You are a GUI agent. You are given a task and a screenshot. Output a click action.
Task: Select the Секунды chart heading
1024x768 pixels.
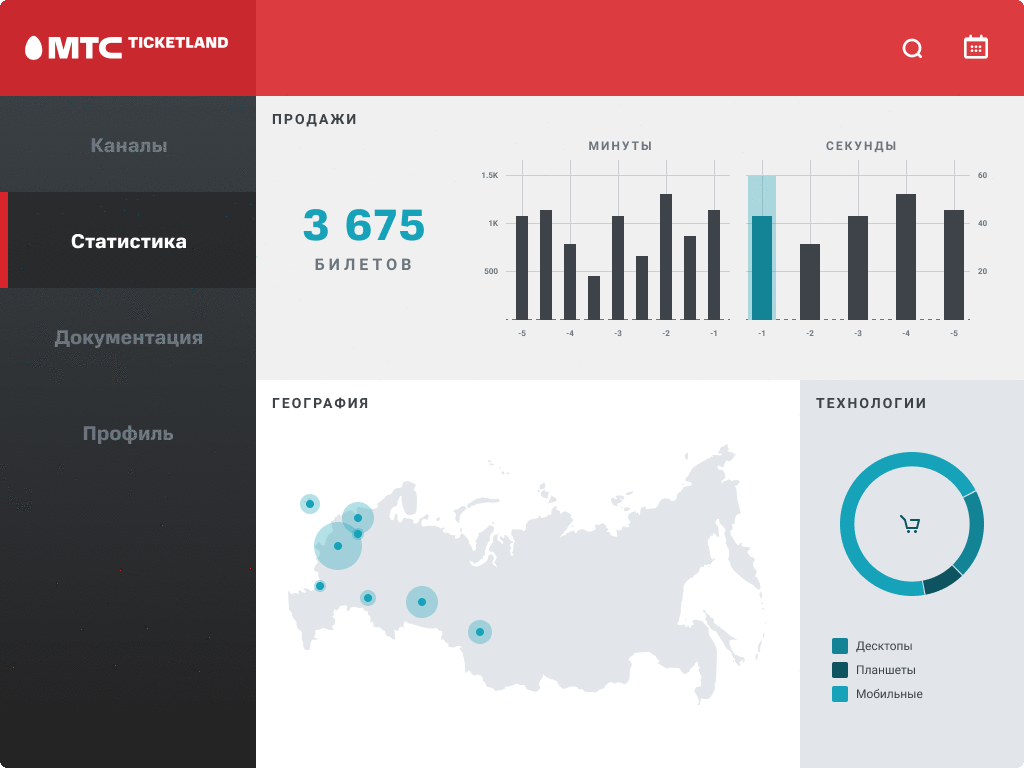[x=861, y=146]
